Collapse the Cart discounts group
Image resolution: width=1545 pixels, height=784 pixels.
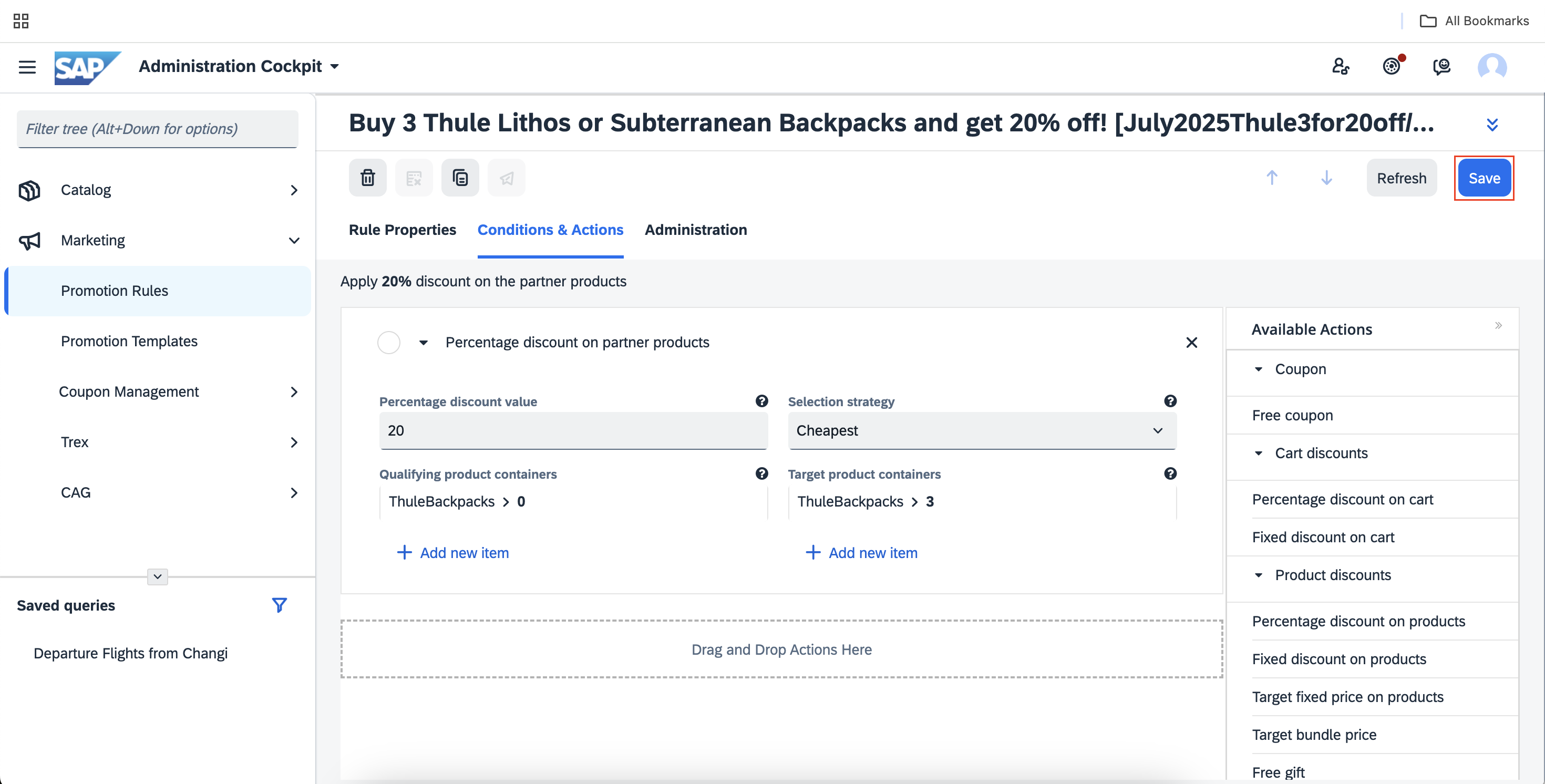coord(1258,453)
